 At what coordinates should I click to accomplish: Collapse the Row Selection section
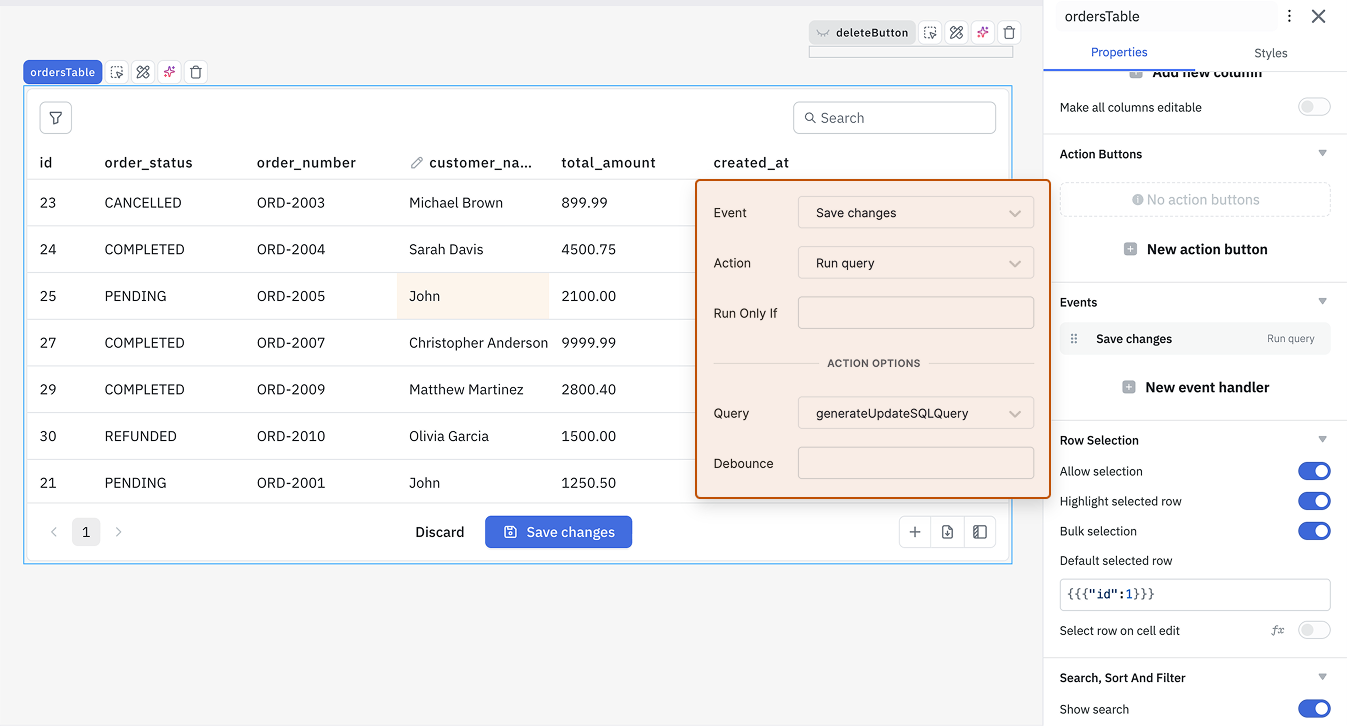point(1322,440)
